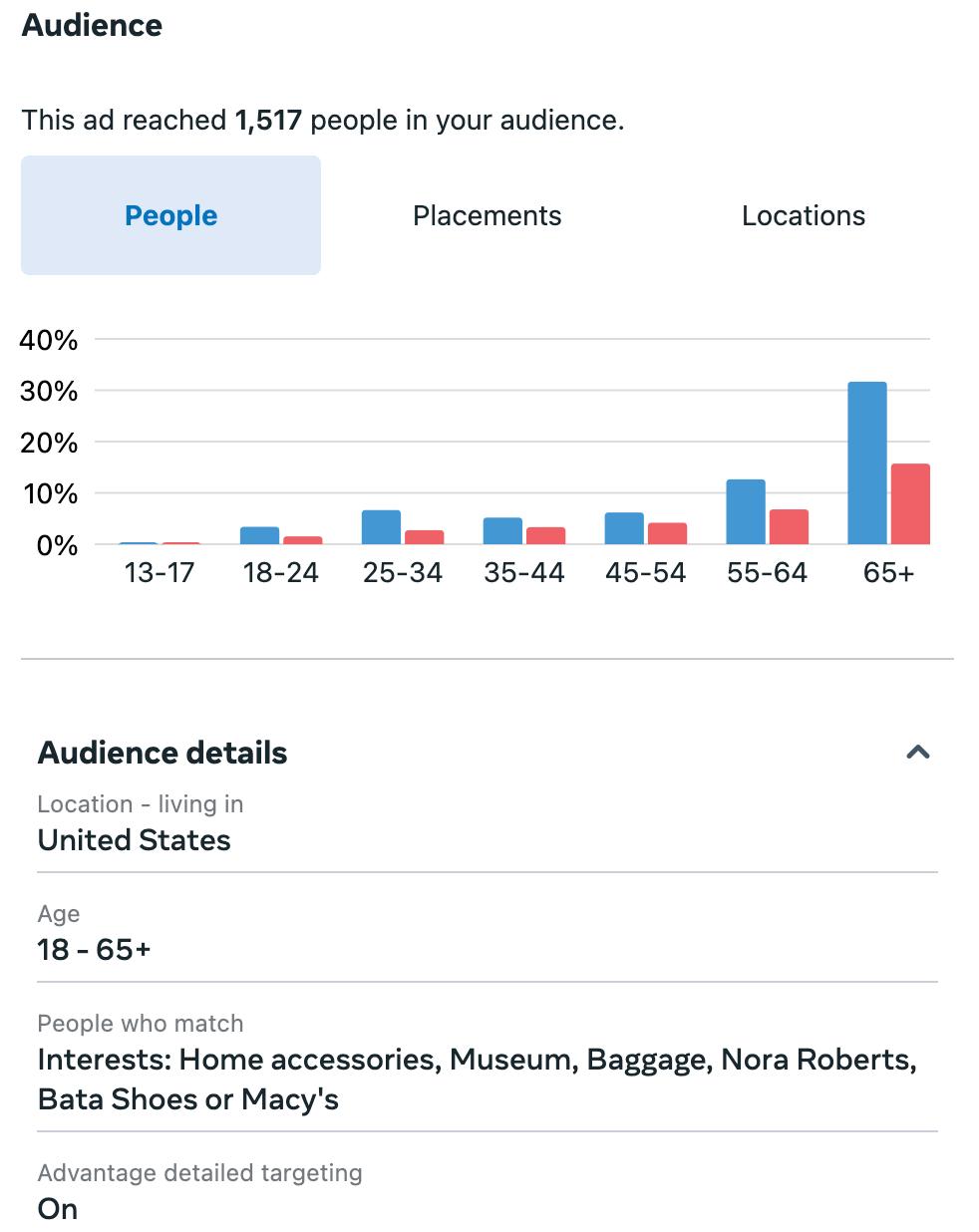Click the Audience details heading
This screenshot has height=1232, width=979.
pyautogui.click(x=163, y=753)
